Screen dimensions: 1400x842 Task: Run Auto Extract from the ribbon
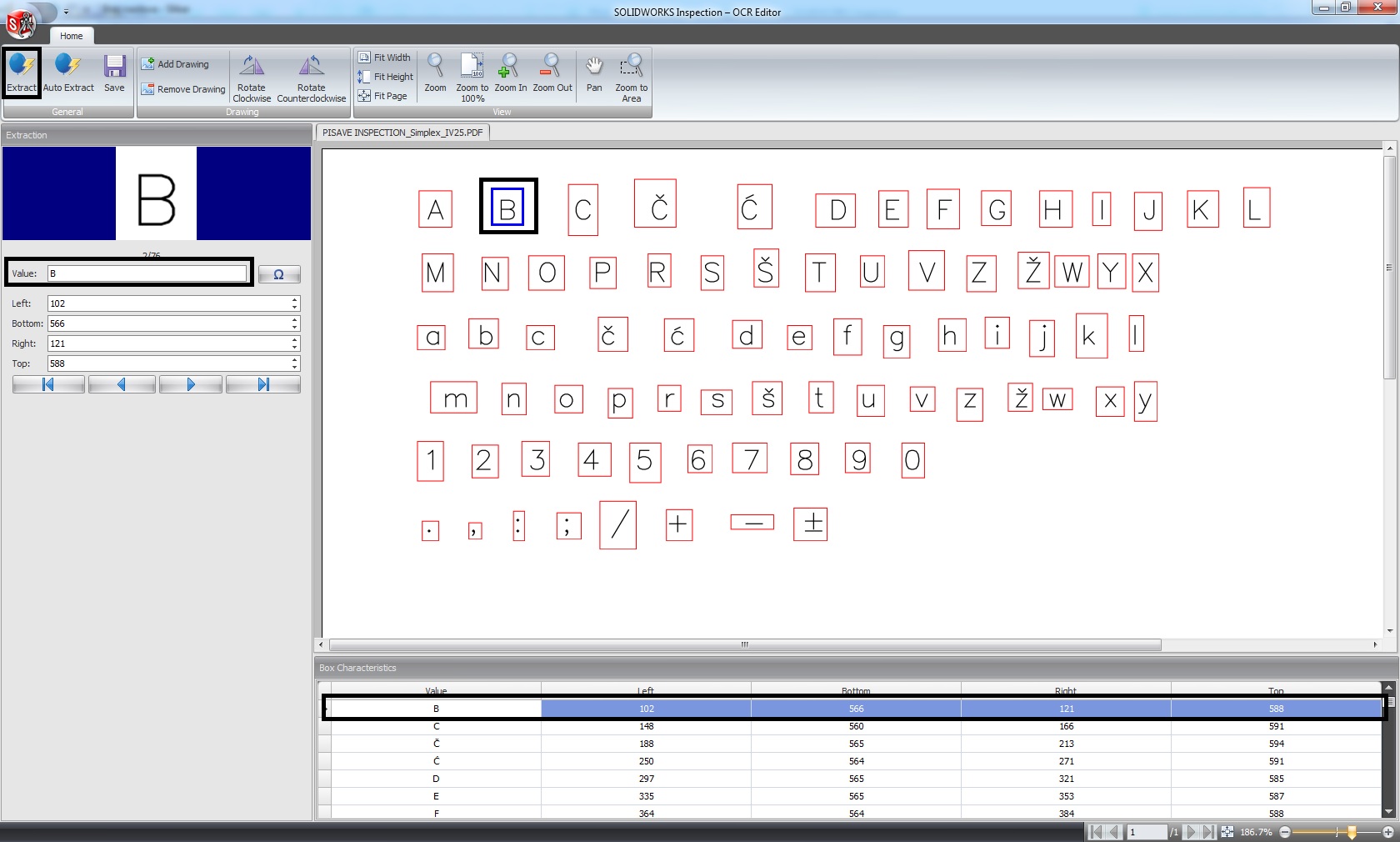68,72
